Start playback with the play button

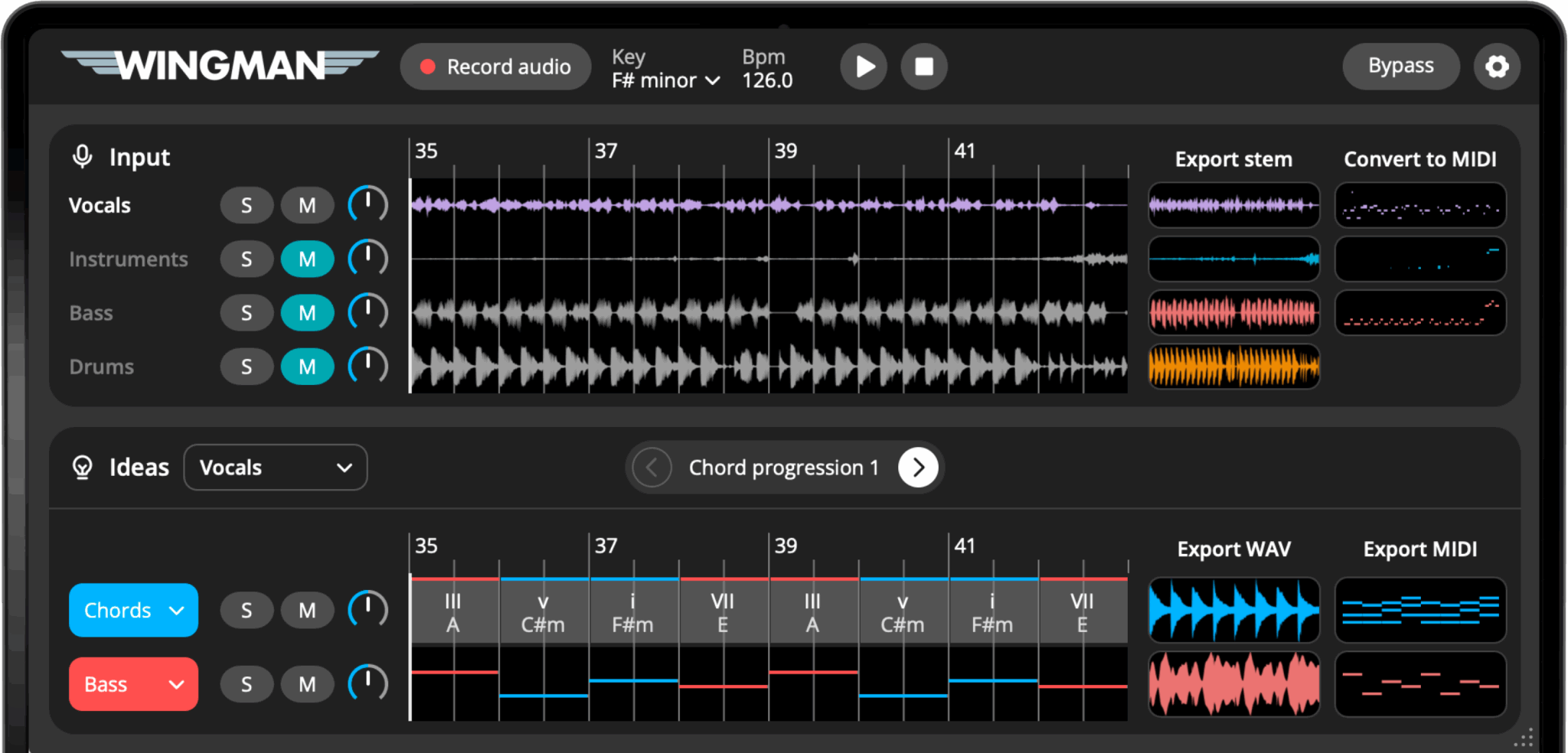tap(864, 67)
